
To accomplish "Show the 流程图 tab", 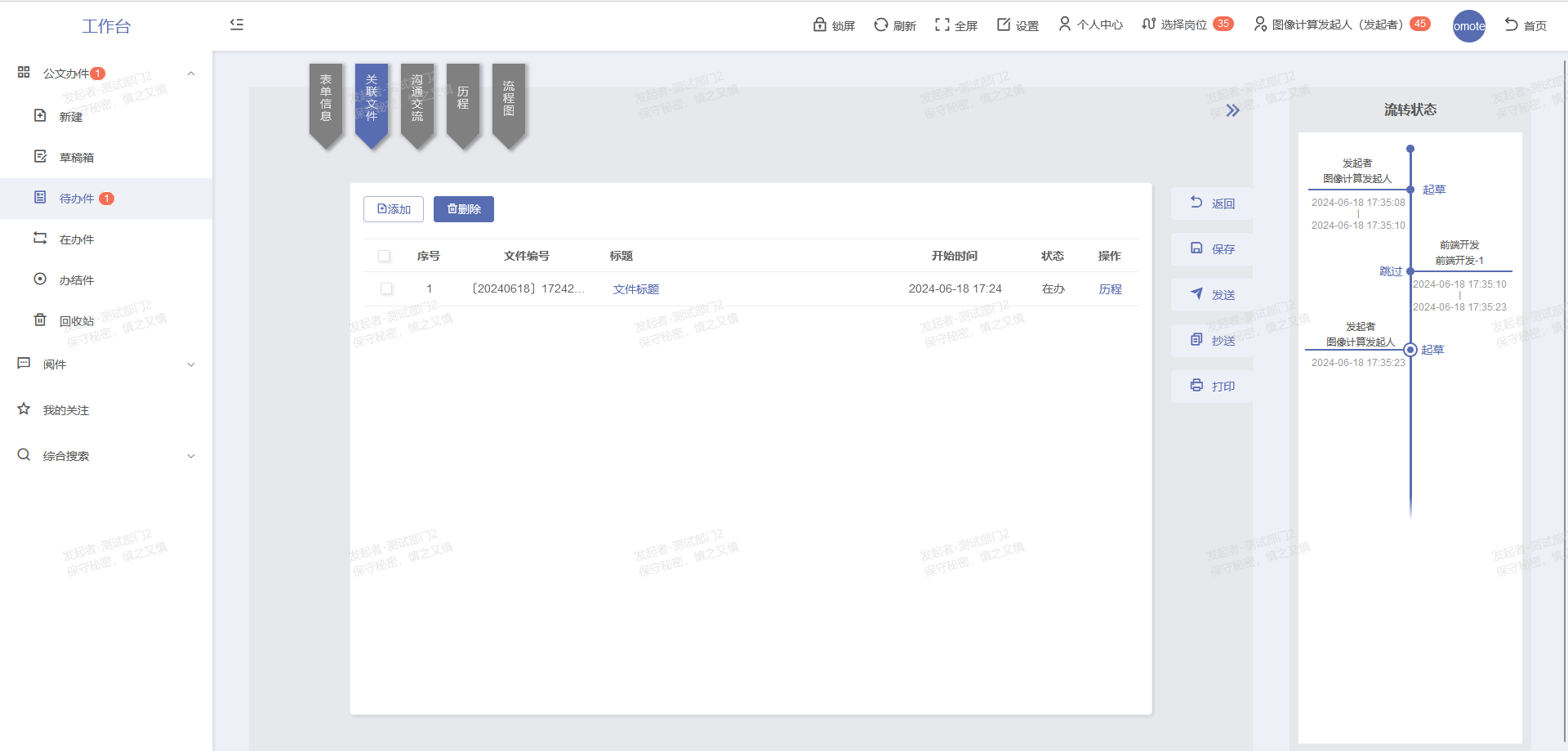I will coord(509,105).
